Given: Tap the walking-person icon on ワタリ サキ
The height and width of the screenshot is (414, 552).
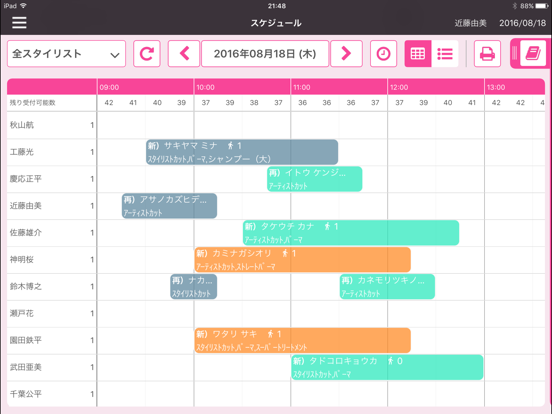Looking at the screenshot, I should point(270,334).
